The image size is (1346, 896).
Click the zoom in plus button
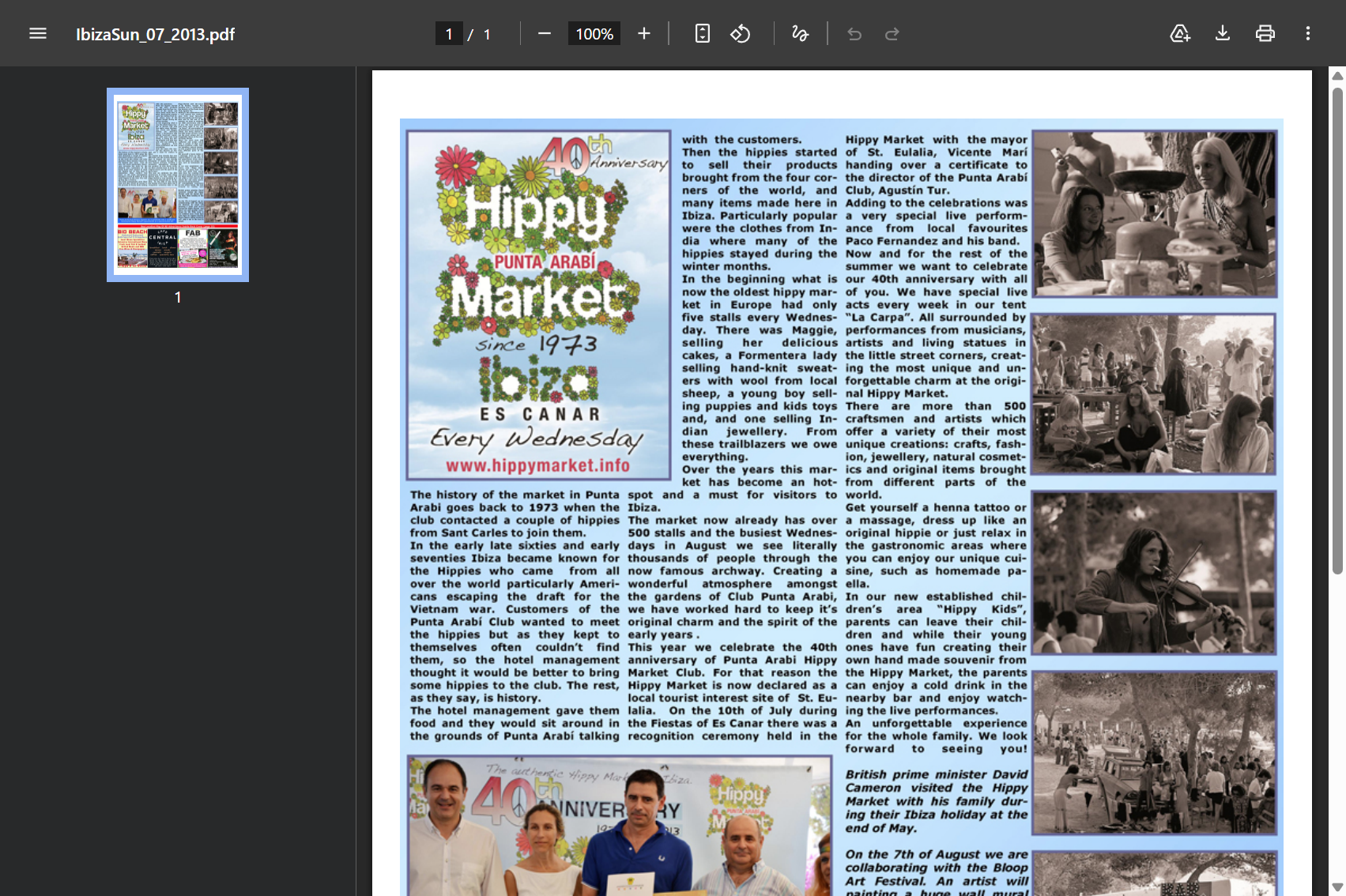(x=644, y=33)
